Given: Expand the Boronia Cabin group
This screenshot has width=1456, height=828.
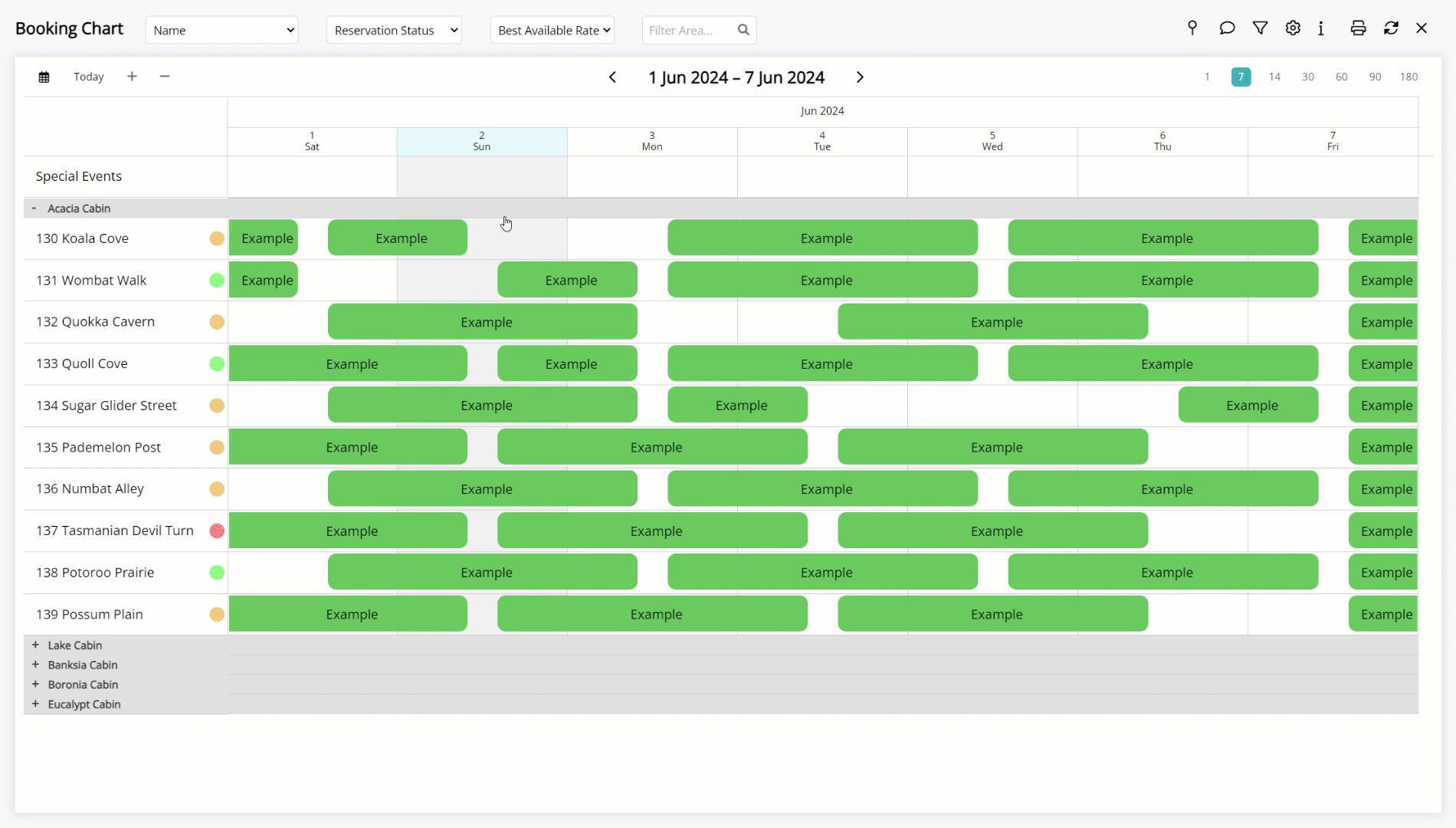Looking at the screenshot, I should click(35, 685).
